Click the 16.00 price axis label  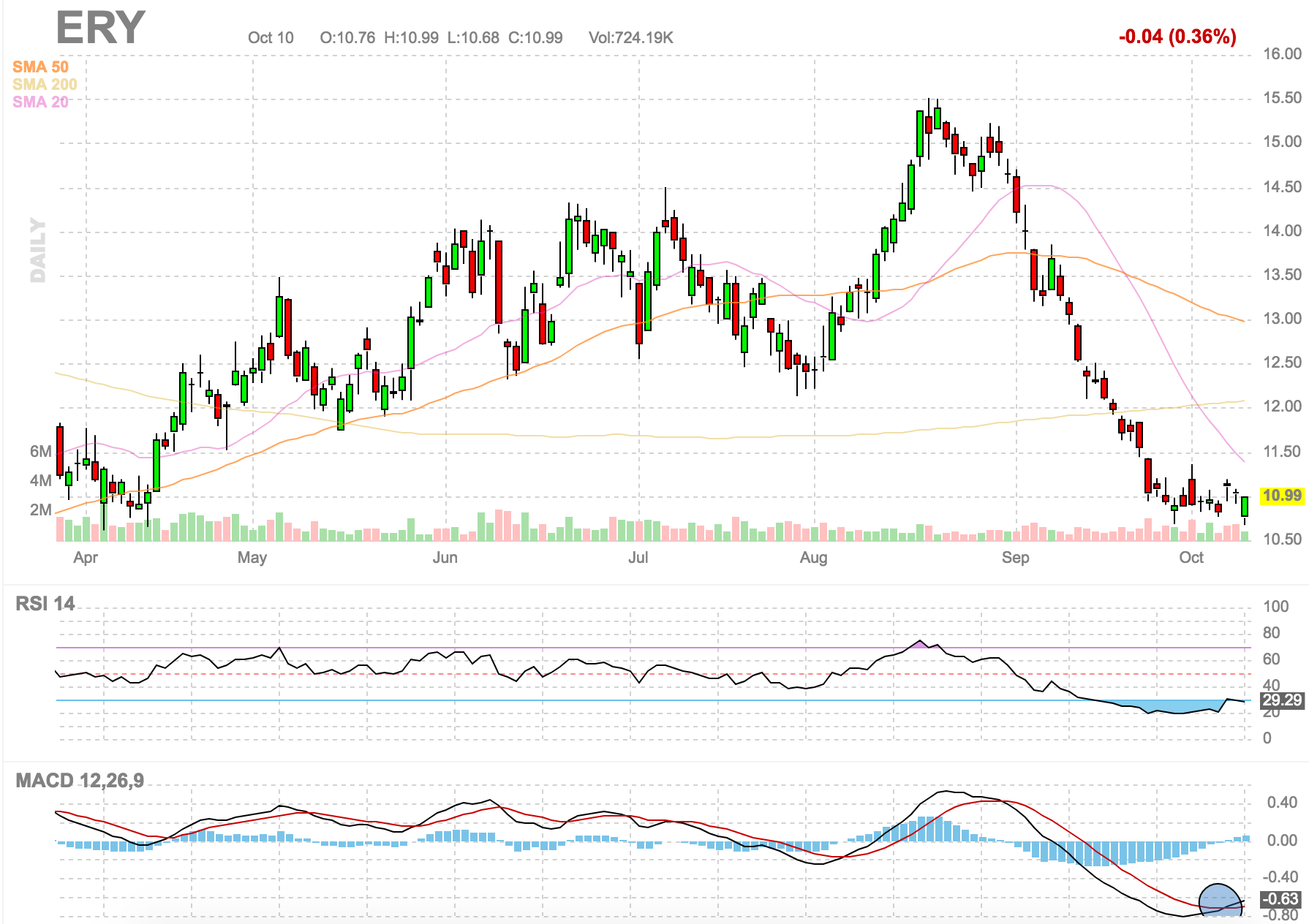tap(1282, 54)
